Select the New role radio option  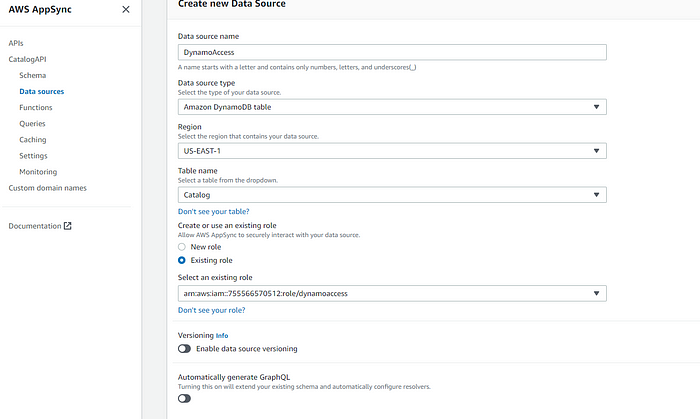pyautogui.click(x=182, y=246)
